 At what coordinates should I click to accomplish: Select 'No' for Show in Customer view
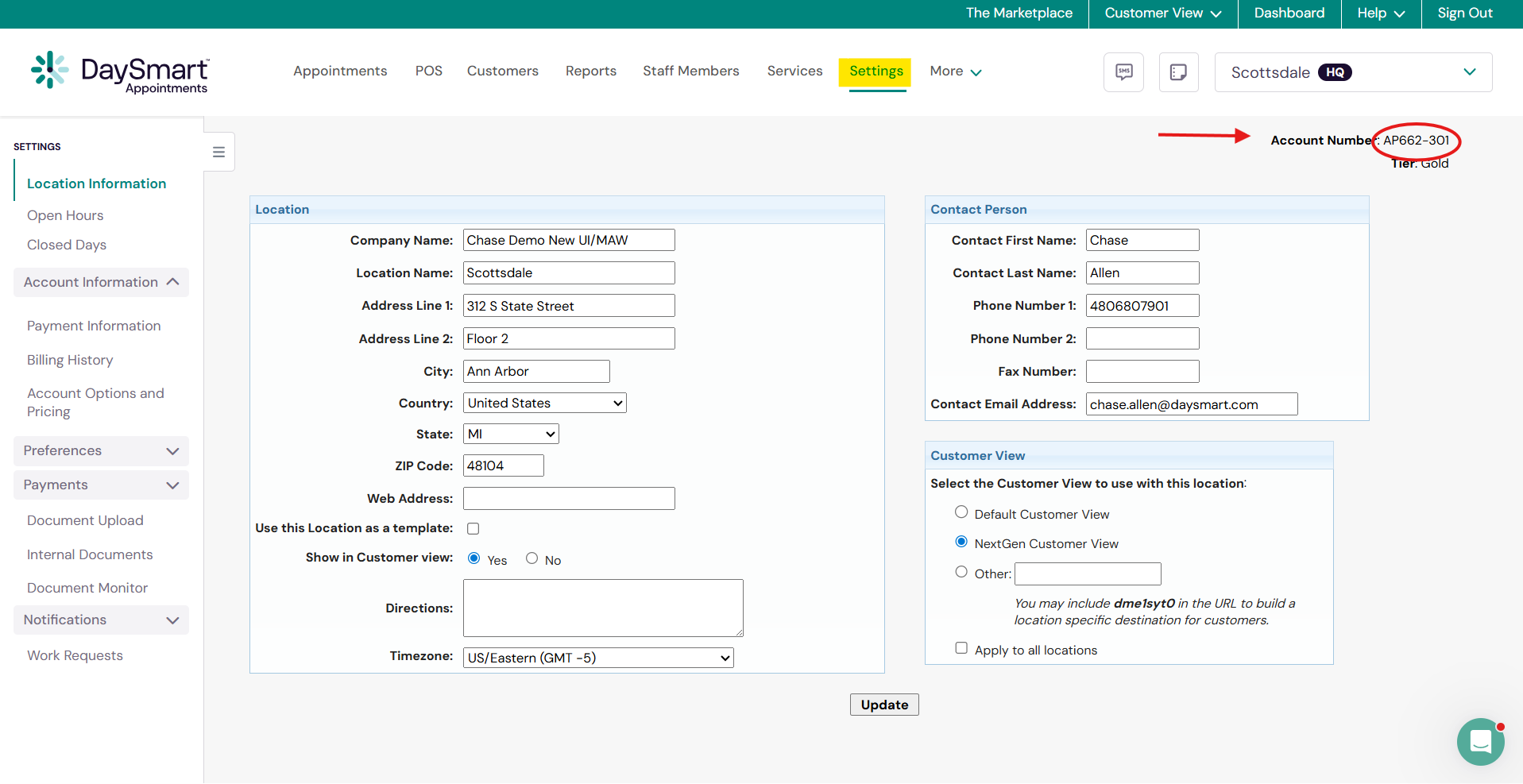pos(532,558)
